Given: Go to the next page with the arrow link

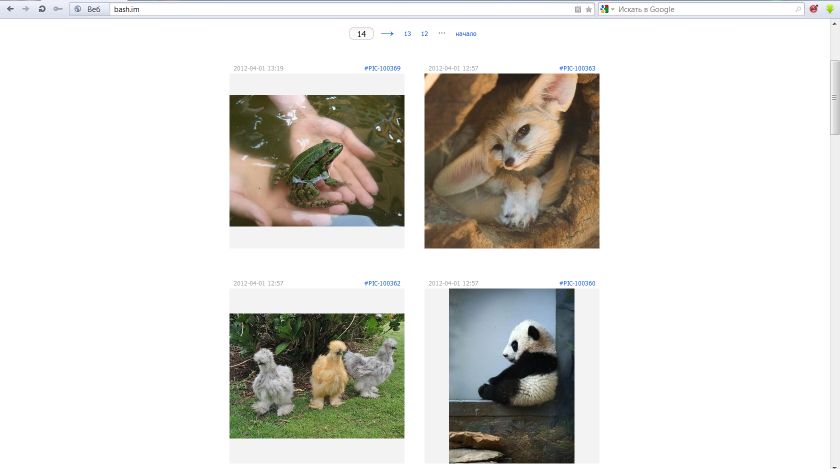Looking at the screenshot, I should click(387, 34).
